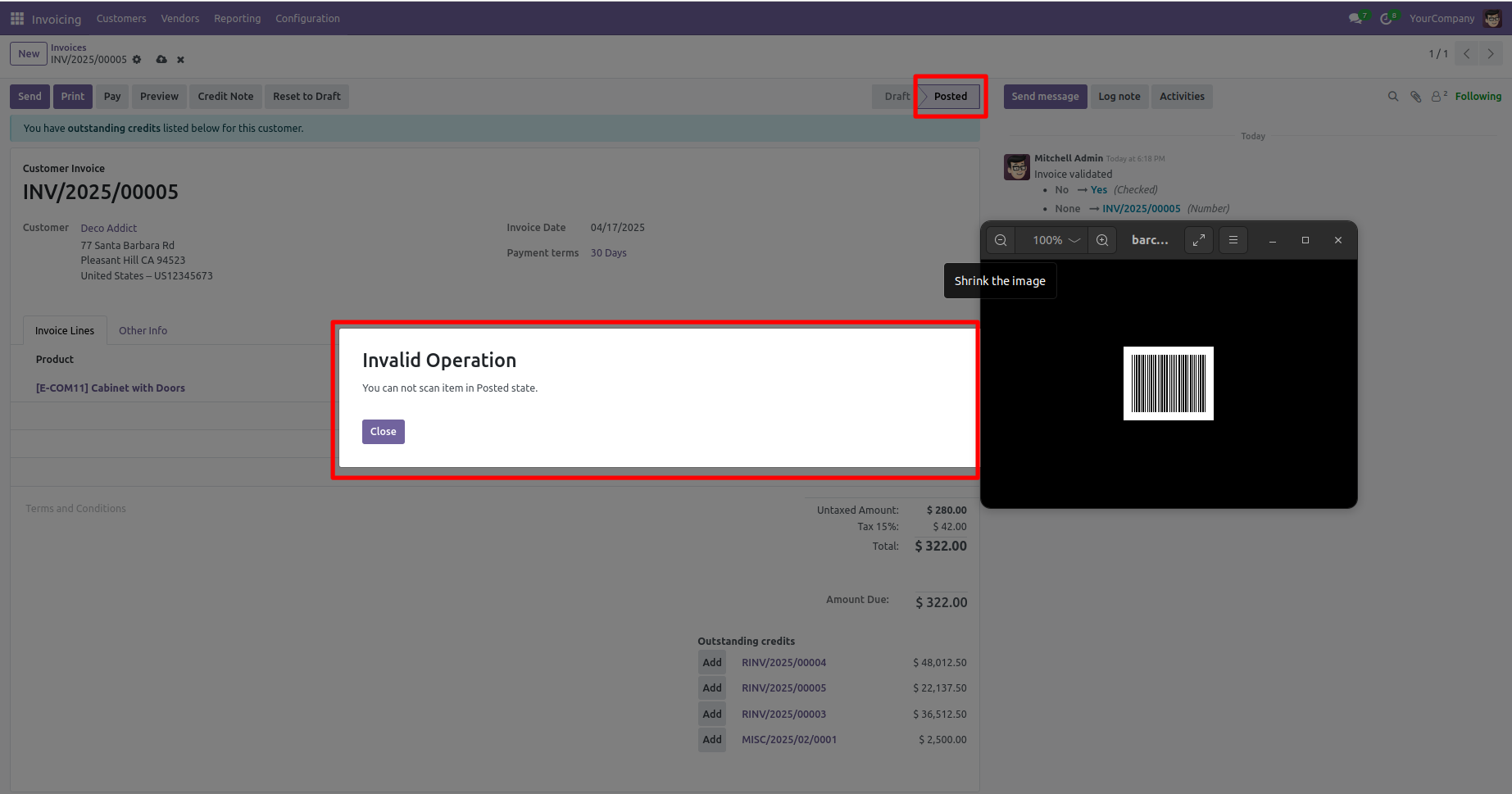Open the Activities chatter button

coord(1182,97)
